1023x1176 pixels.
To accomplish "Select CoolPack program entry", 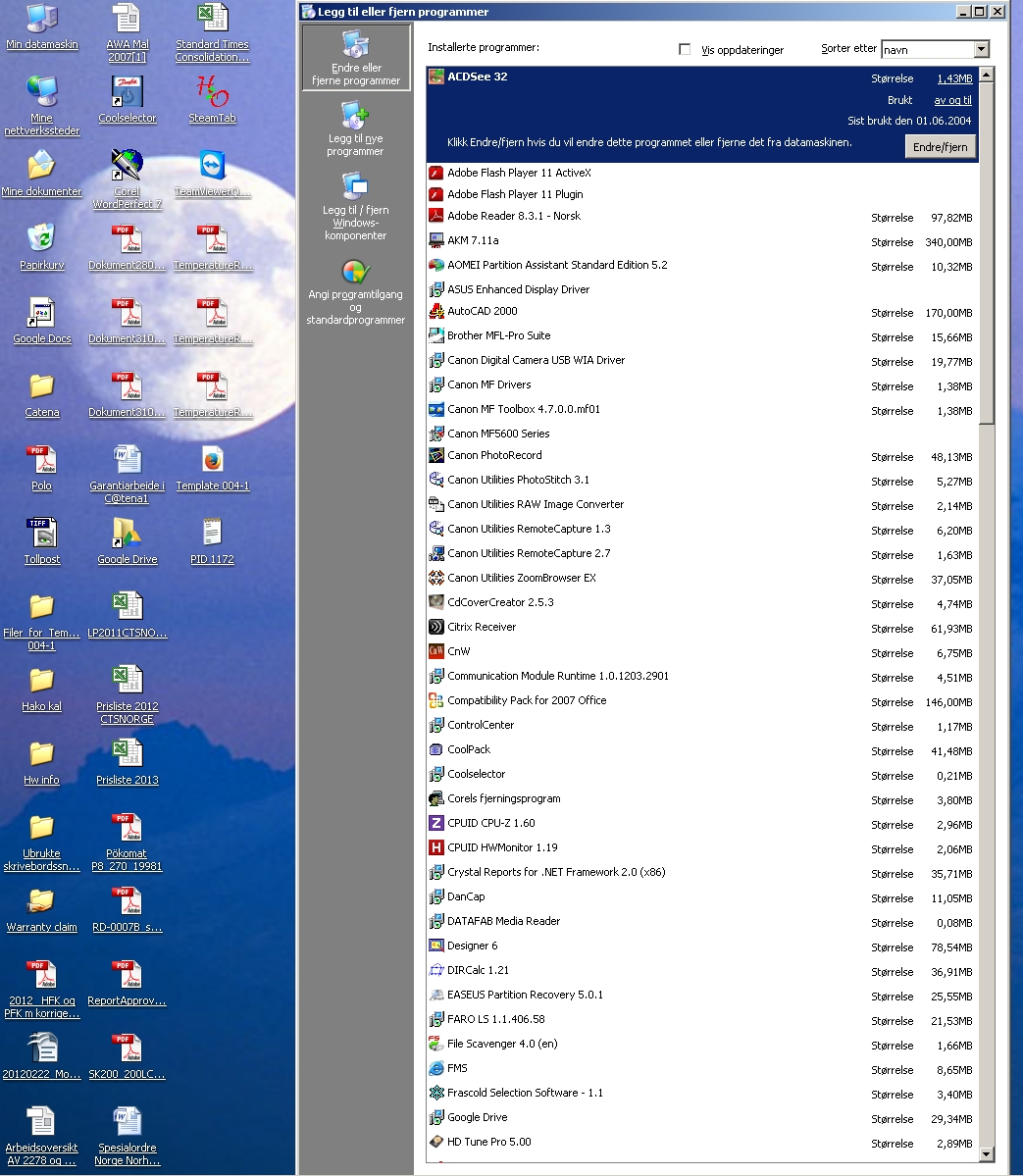I will 702,750.
